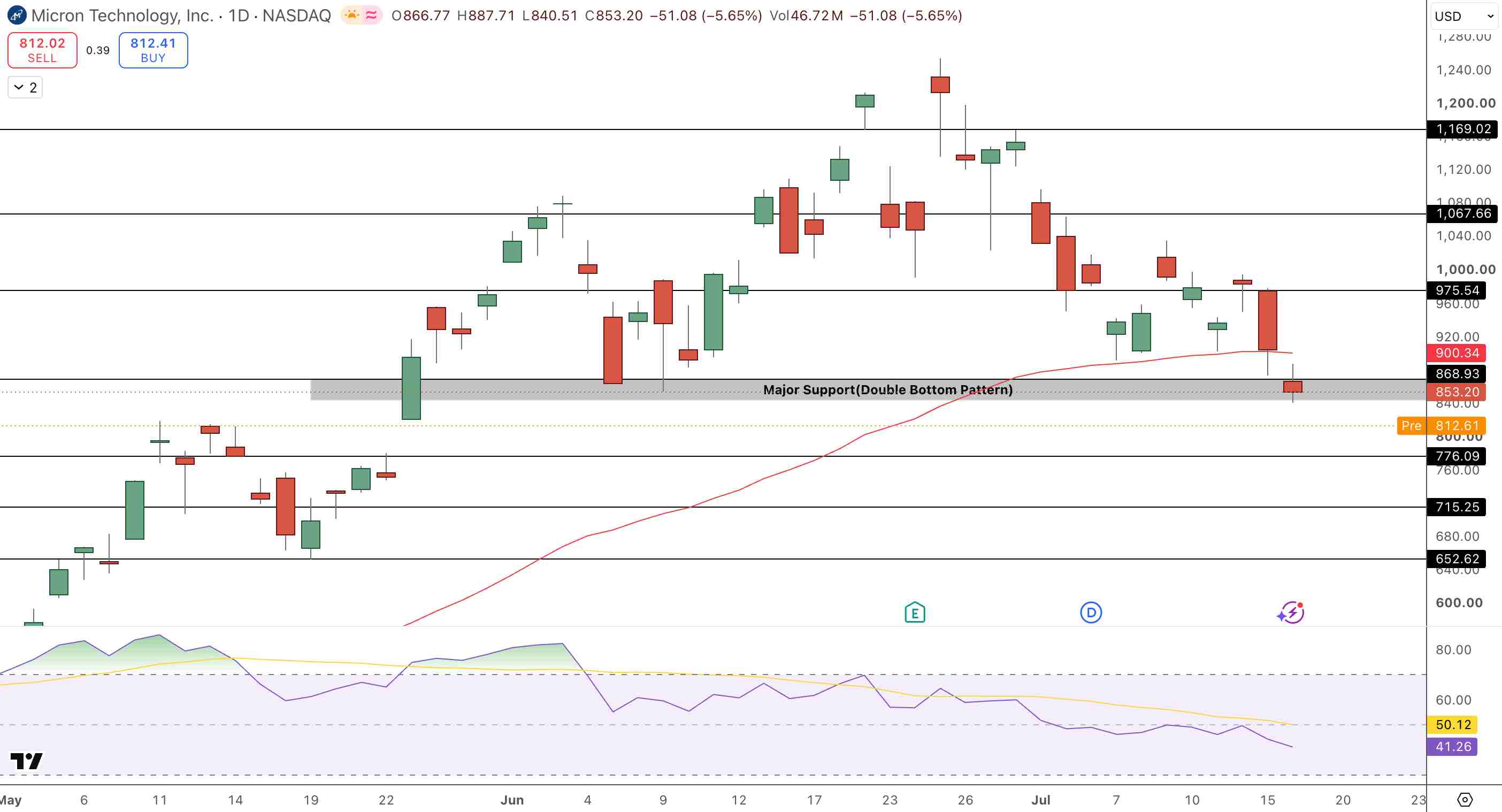Click the blue 812.41 BUY button
Viewport: 1502px width, 812px height.
click(x=154, y=50)
